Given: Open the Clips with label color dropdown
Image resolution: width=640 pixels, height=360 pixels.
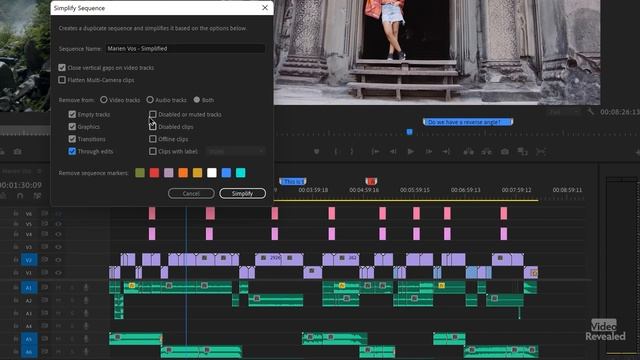Looking at the screenshot, I should click(x=236, y=151).
